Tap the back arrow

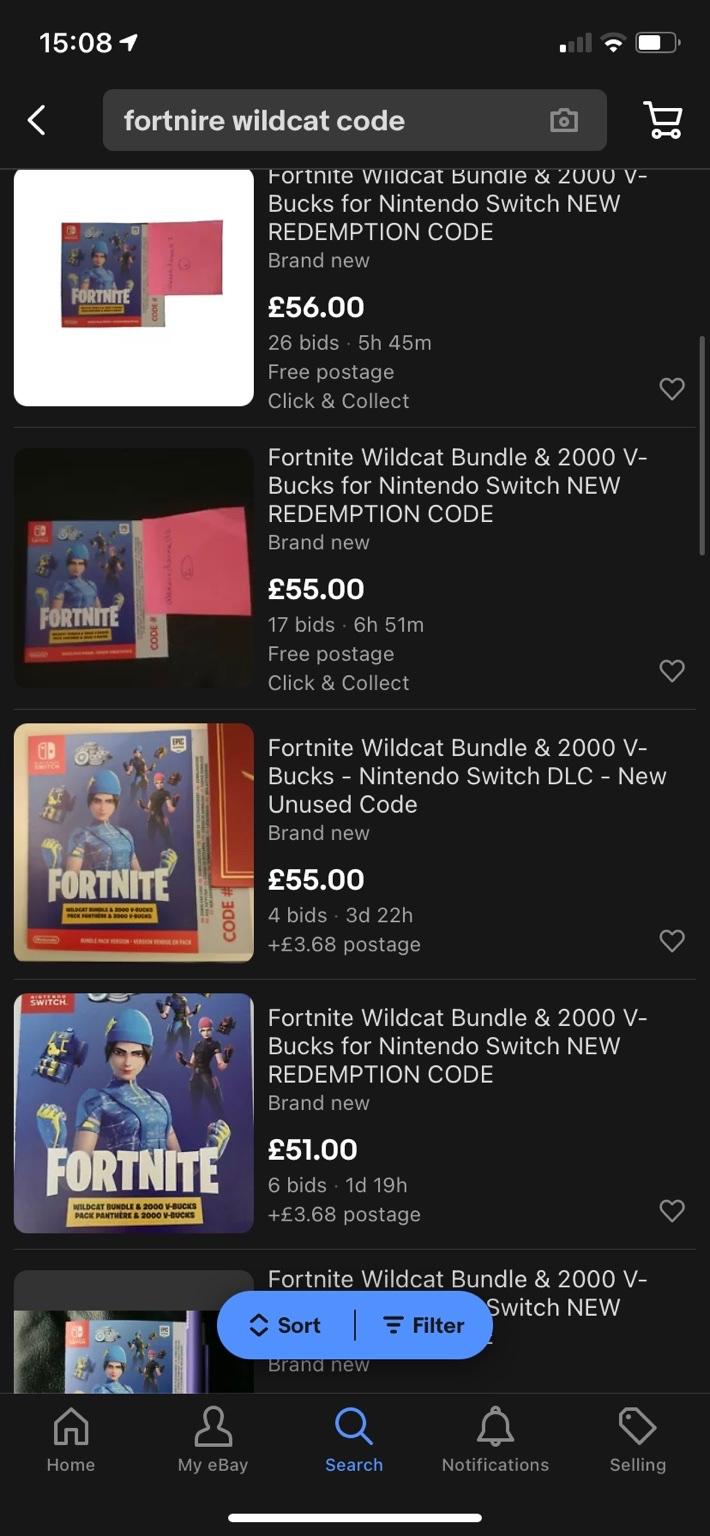36,119
